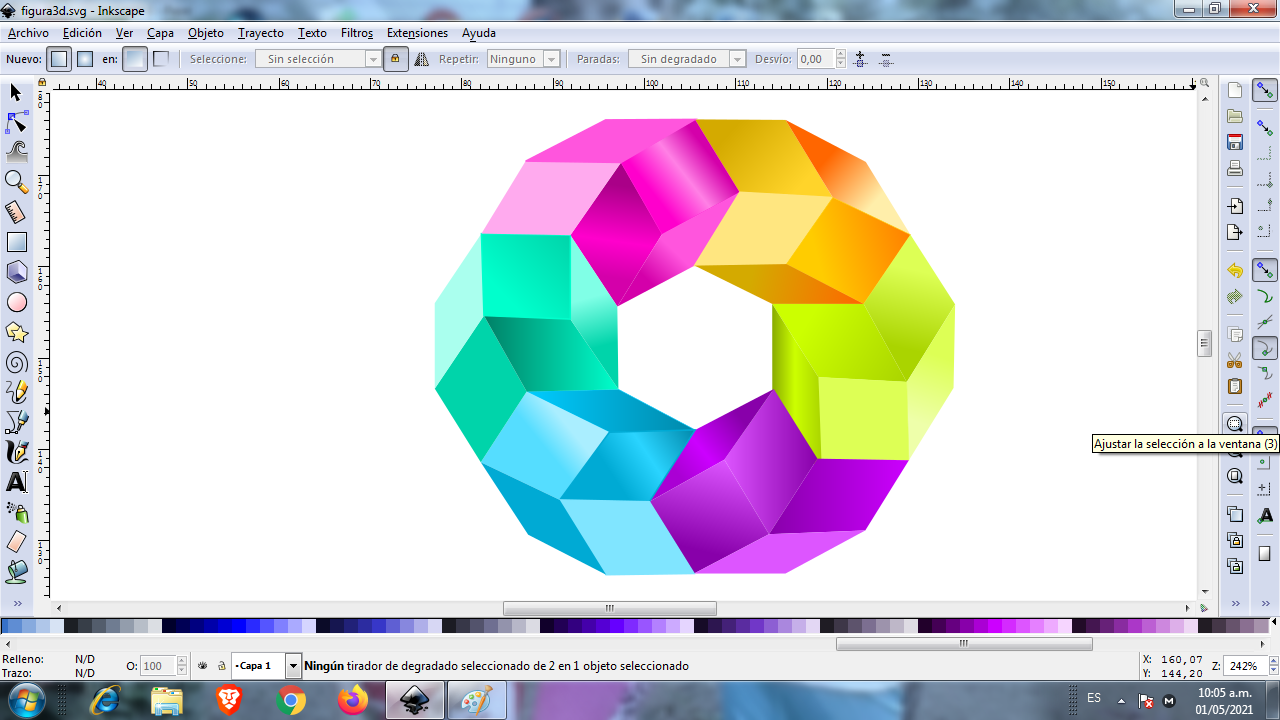Click the reverse gradient direction button
Image resolution: width=1280 pixels, height=720 pixels.
point(421,59)
